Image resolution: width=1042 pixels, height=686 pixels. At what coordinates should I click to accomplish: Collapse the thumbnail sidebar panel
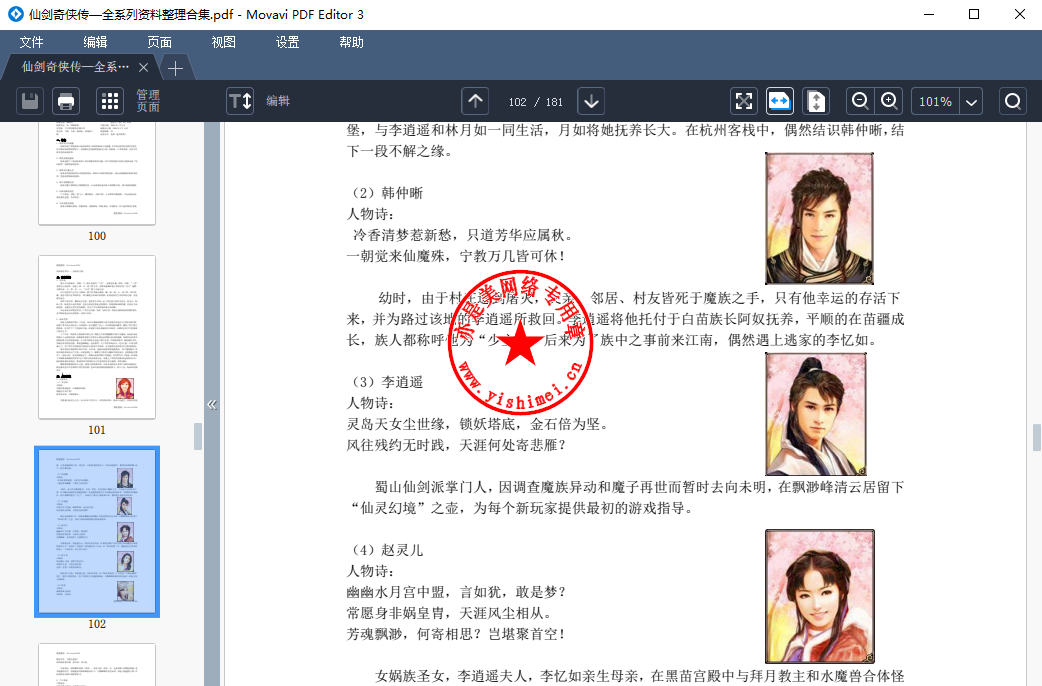coord(212,404)
